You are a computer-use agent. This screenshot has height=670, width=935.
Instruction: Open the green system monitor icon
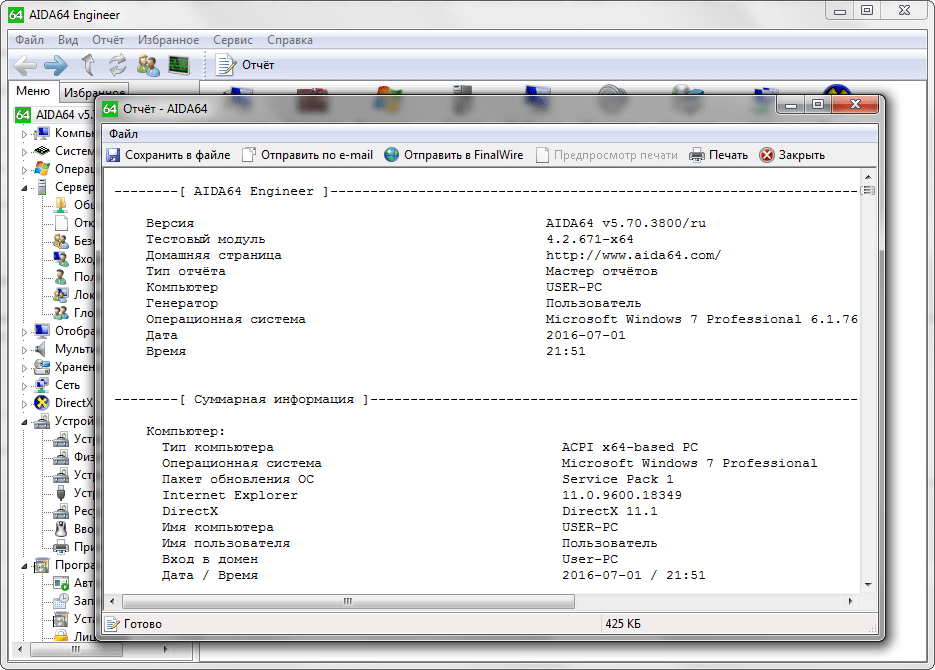point(178,65)
